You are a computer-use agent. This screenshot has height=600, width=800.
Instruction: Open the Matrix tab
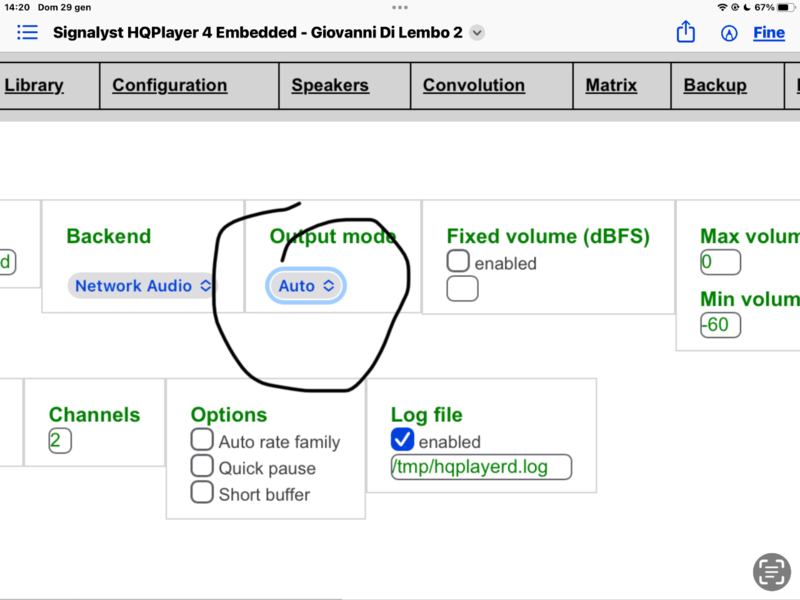(x=611, y=85)
